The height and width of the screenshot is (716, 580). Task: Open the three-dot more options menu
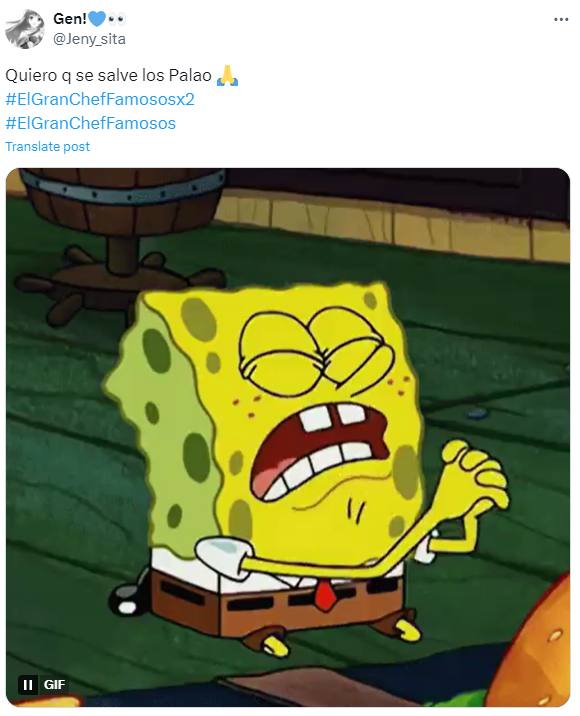coord(561,20)
